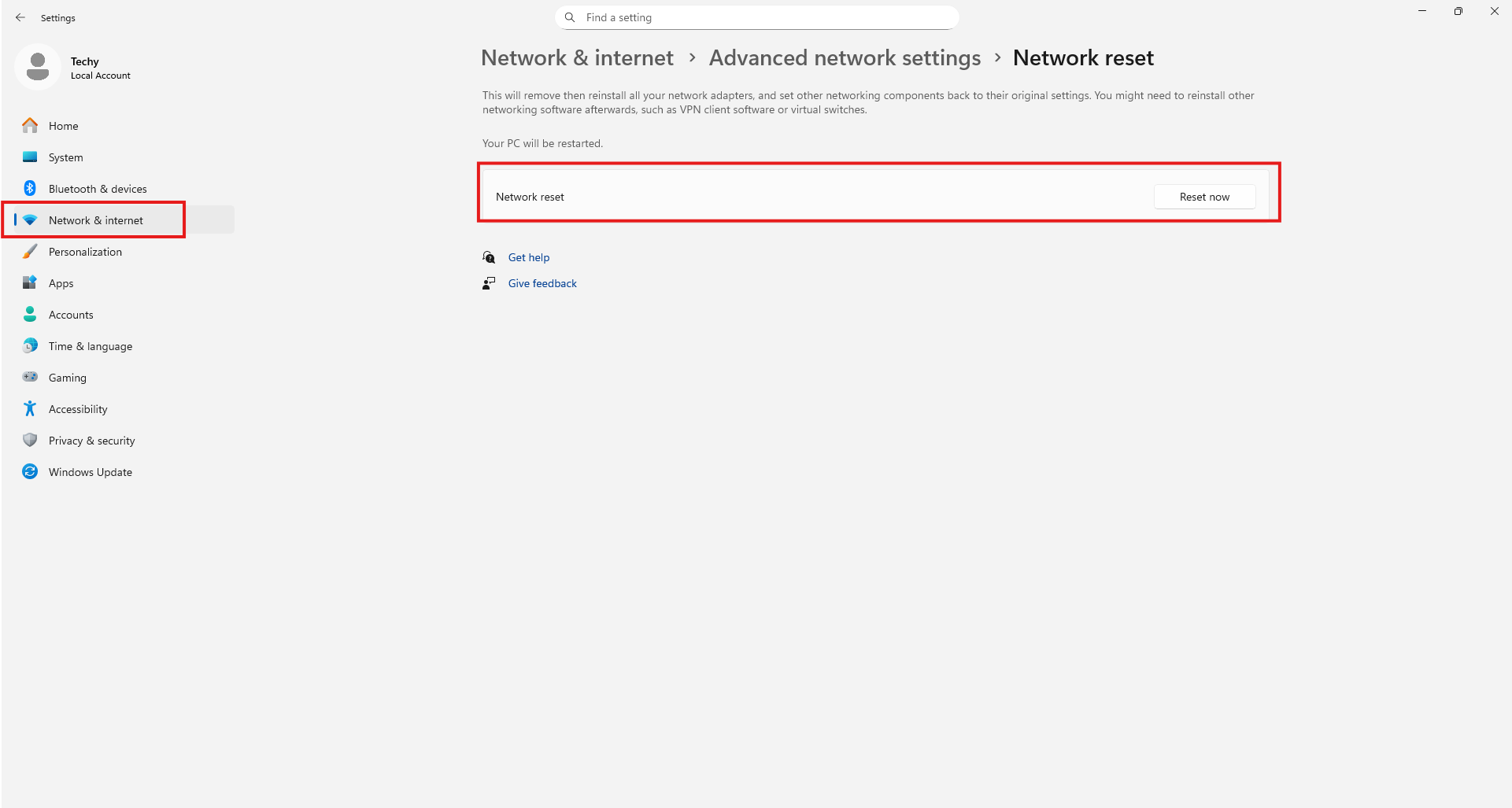
Task: Select the Apps icon in sidebar
Action: coord(30,283)
